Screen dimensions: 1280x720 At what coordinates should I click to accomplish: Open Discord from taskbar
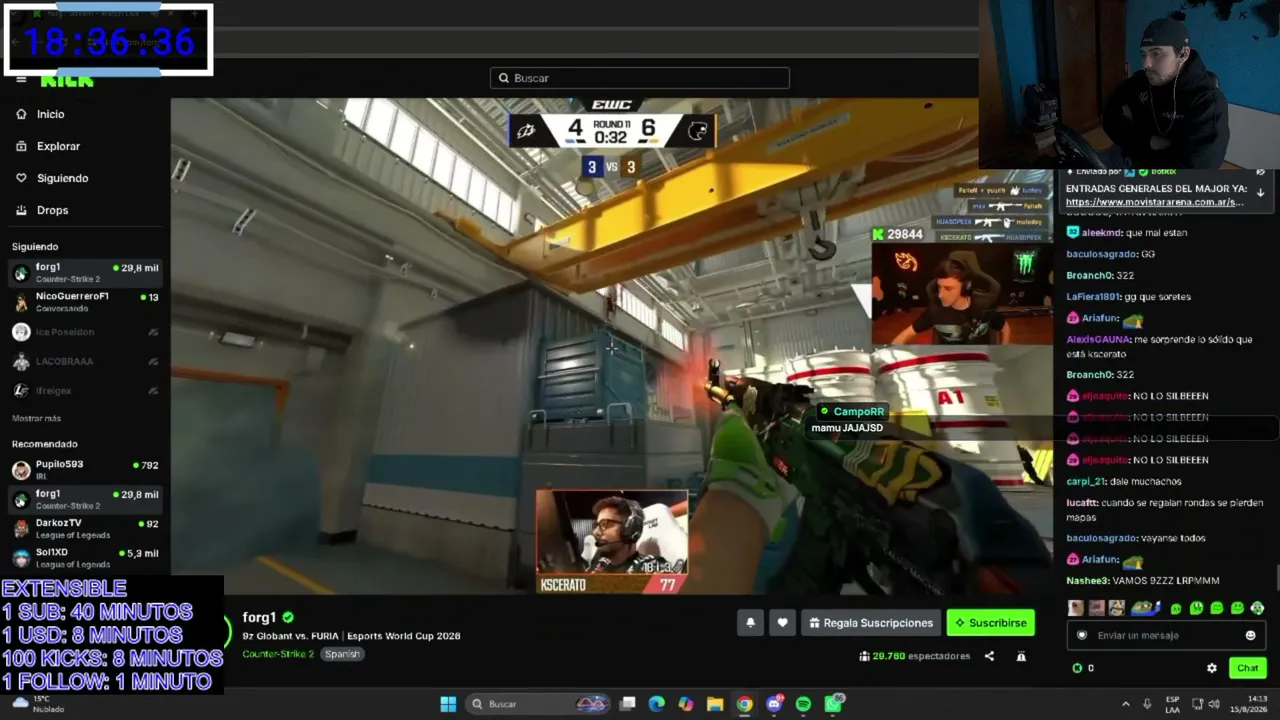774,704
